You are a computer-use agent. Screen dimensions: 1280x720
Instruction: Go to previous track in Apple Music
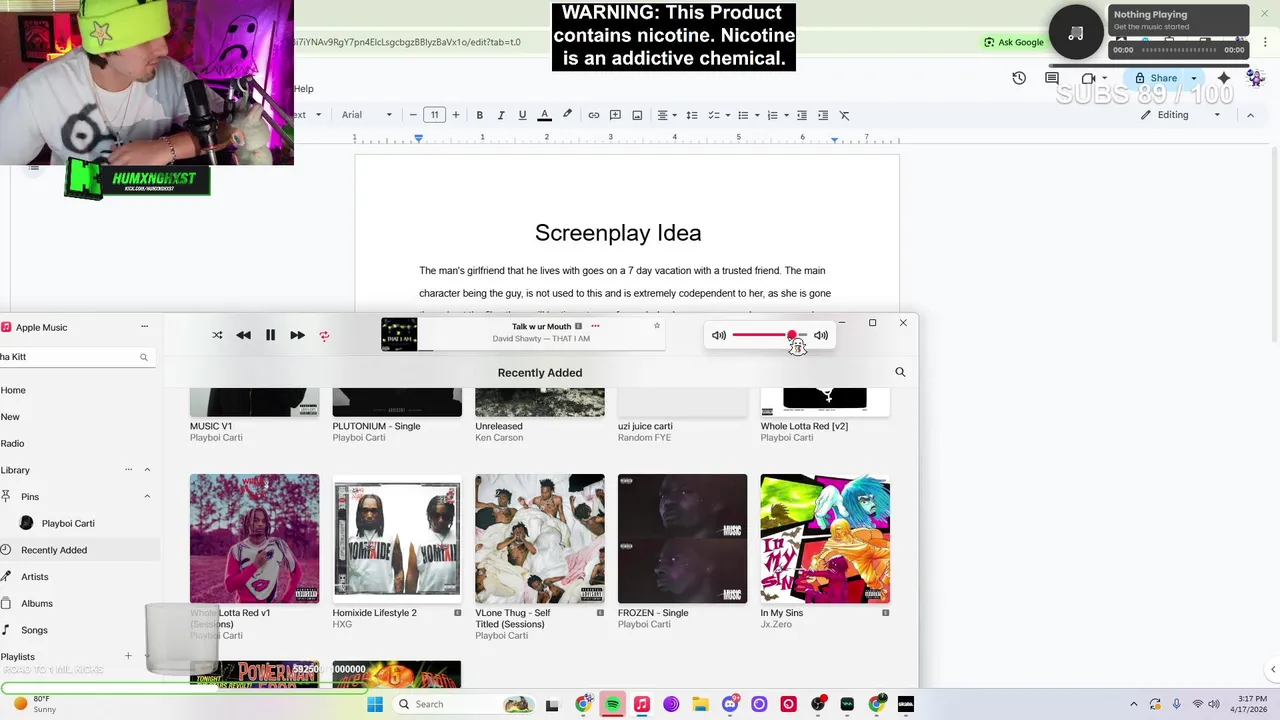[243, 336]
